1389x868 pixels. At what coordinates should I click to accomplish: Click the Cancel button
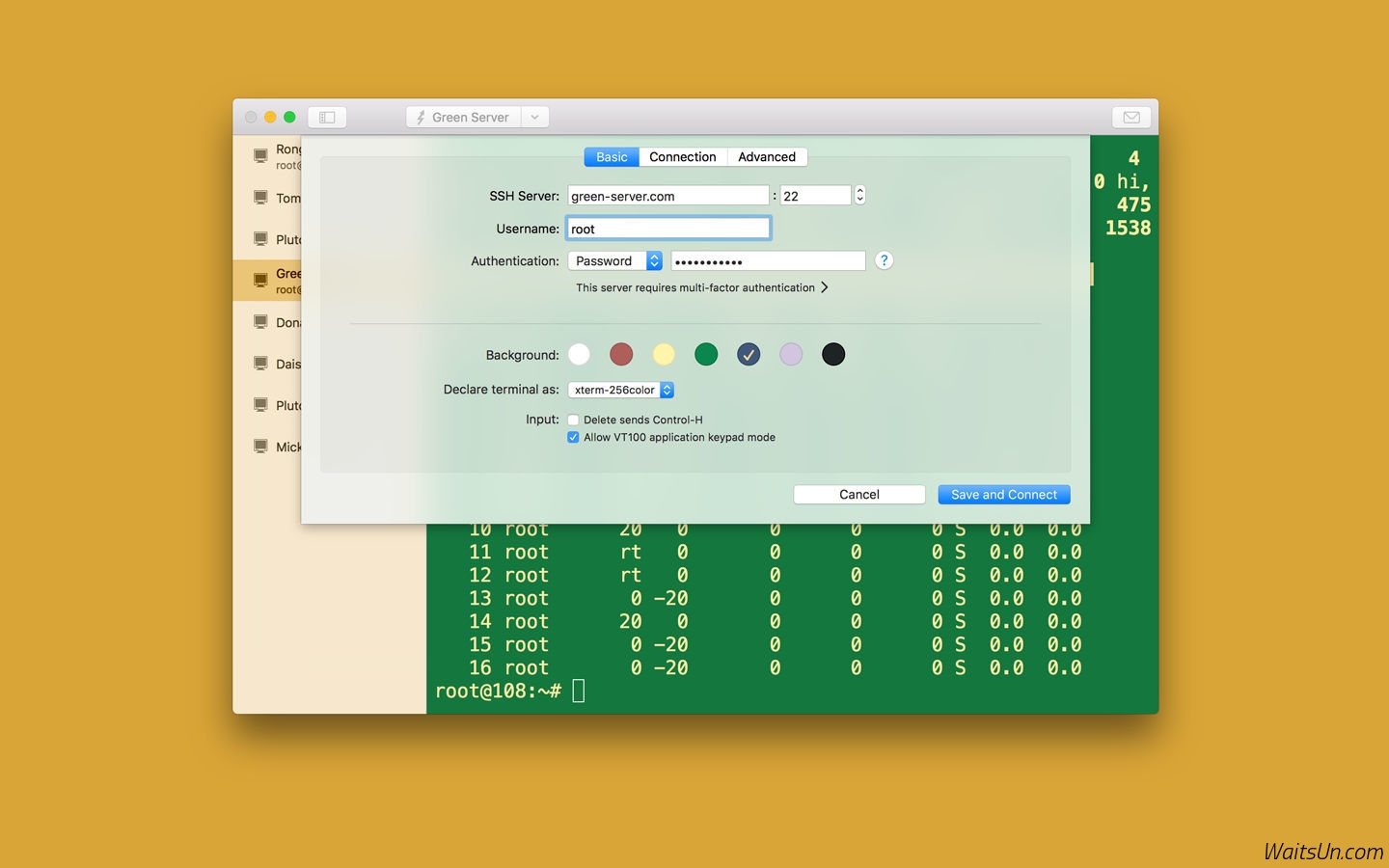858,495
